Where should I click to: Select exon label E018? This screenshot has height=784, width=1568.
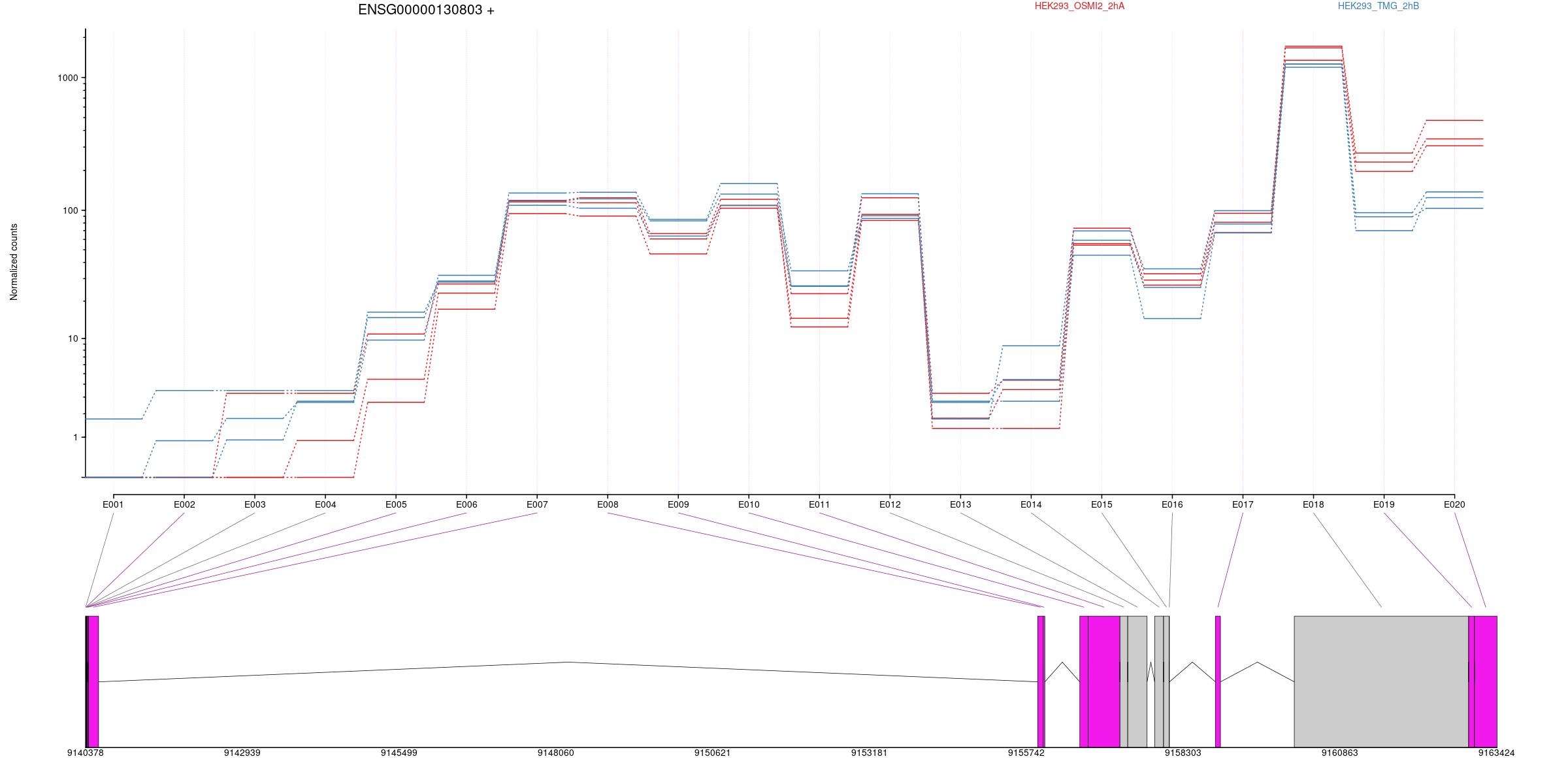[1313, 504]
